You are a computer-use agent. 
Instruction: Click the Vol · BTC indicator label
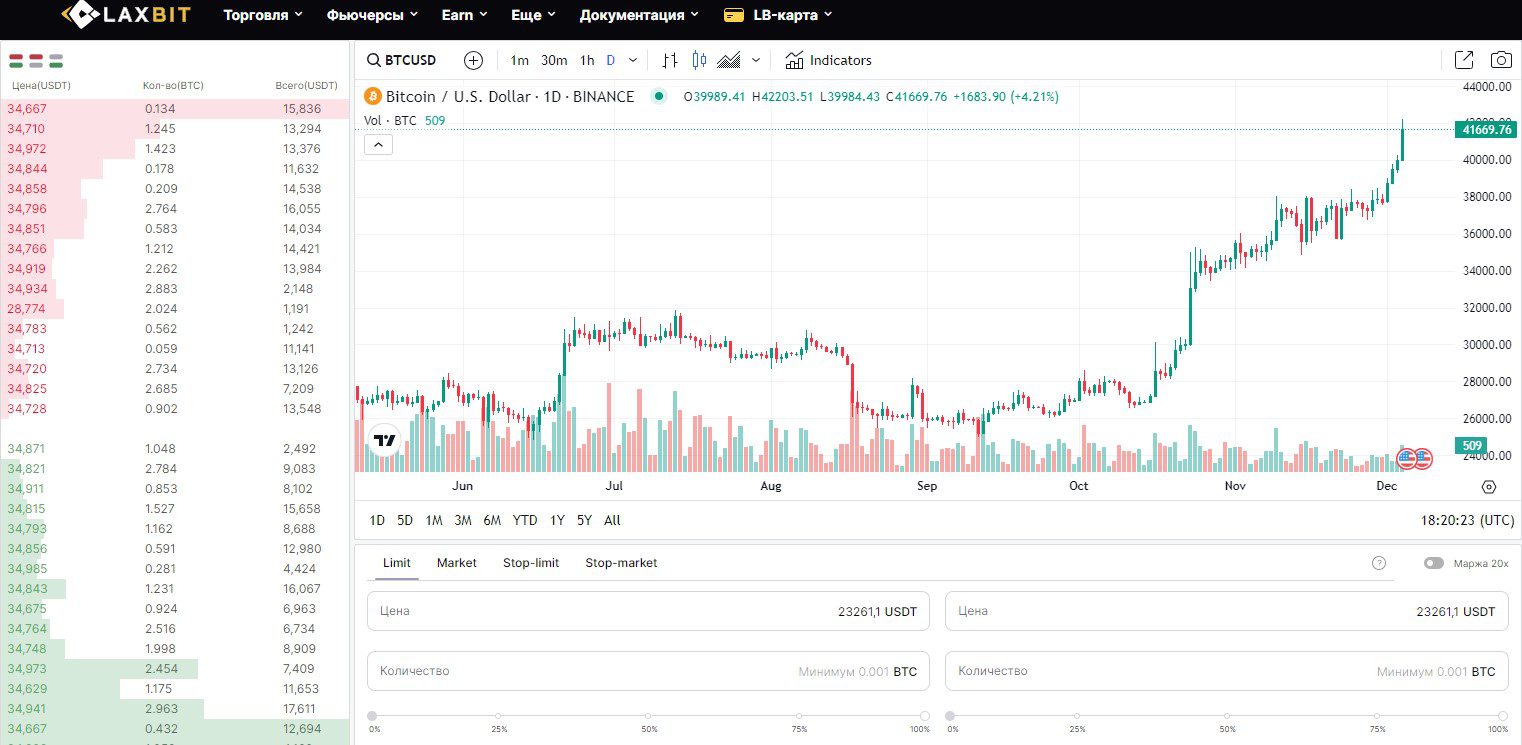[390, 121]
